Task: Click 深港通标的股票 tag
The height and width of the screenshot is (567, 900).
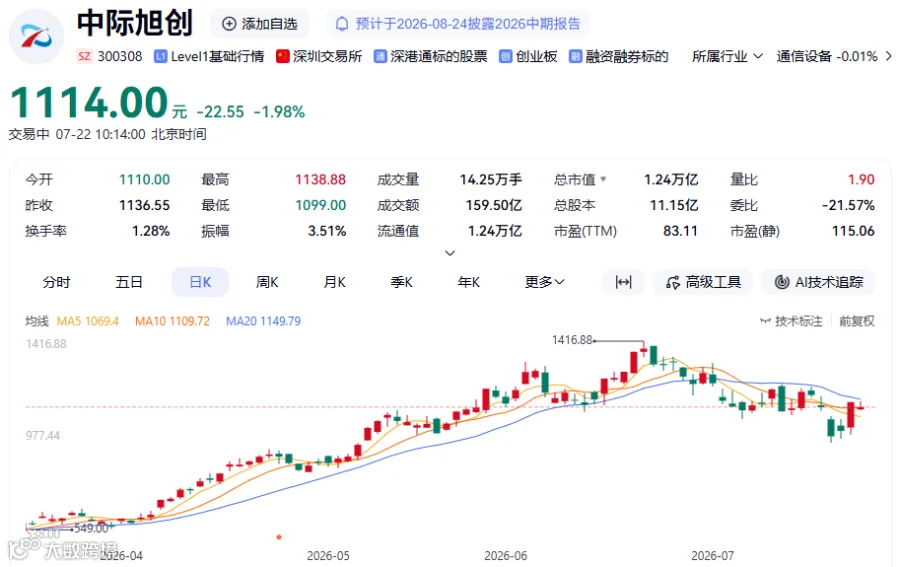Action: (430, 56)
